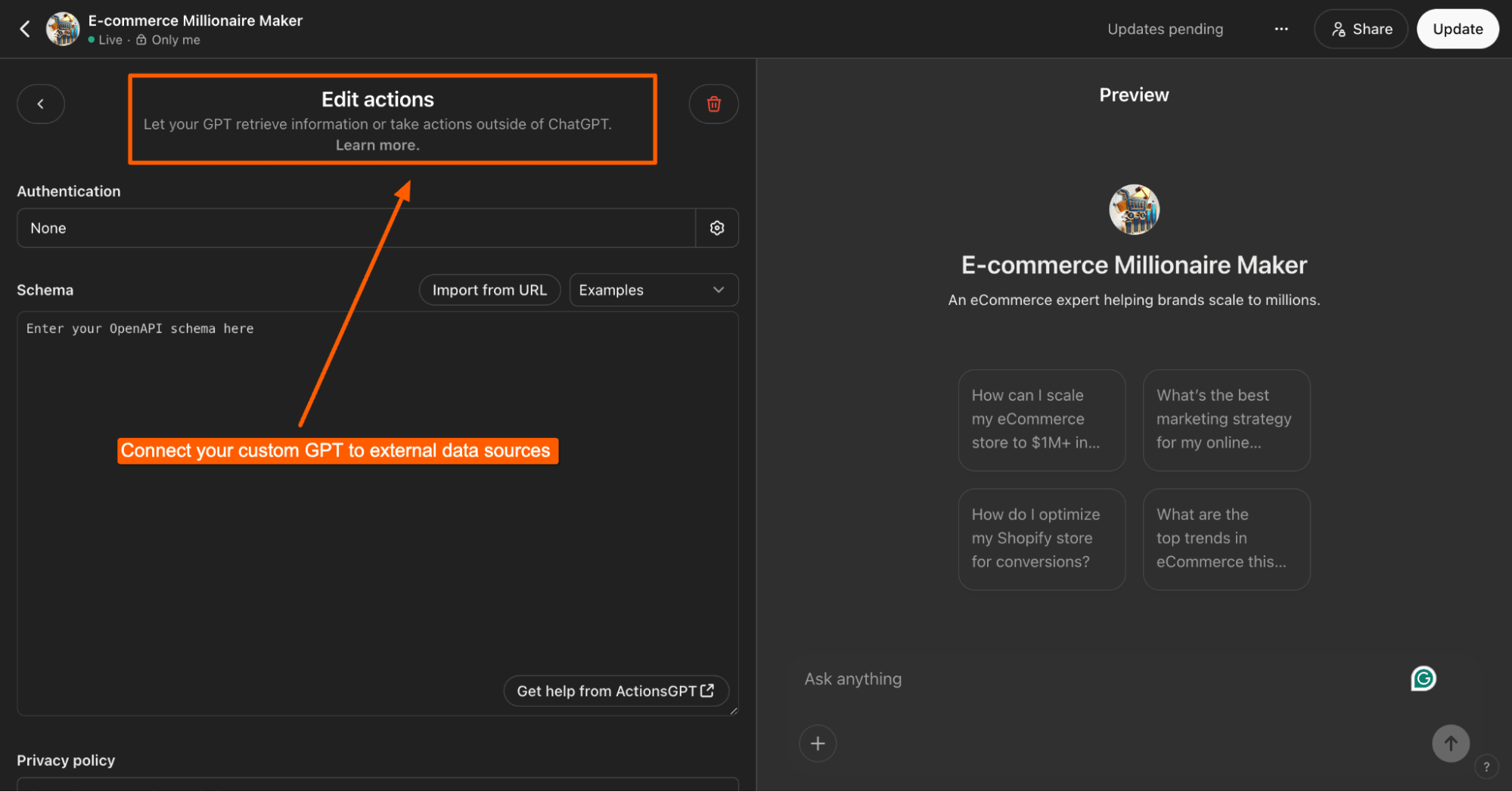Expand the Examples dropdown
This screenshot has width=1512, height=792.
pos(654,290)
